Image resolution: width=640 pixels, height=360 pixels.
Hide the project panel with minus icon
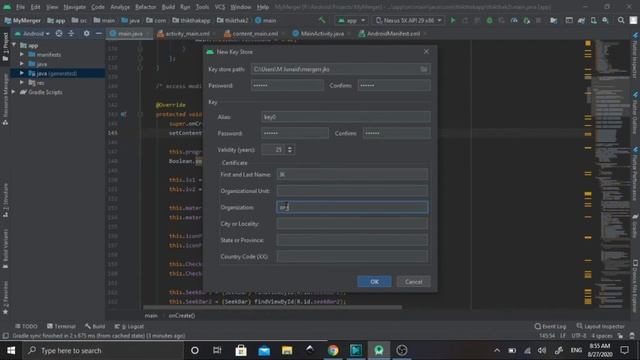point(98,33)
